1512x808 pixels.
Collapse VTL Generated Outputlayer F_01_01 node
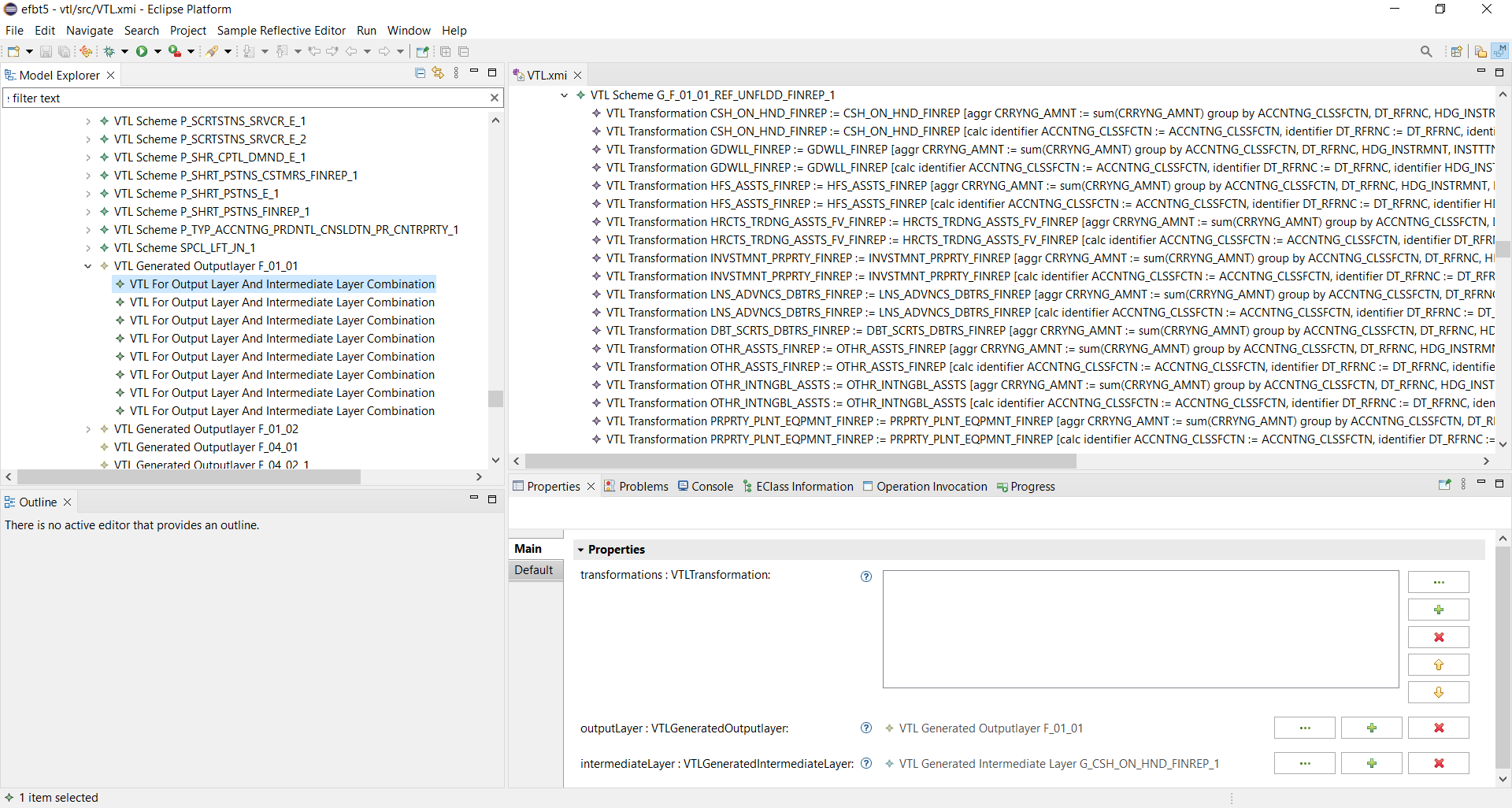click(88, 266)
